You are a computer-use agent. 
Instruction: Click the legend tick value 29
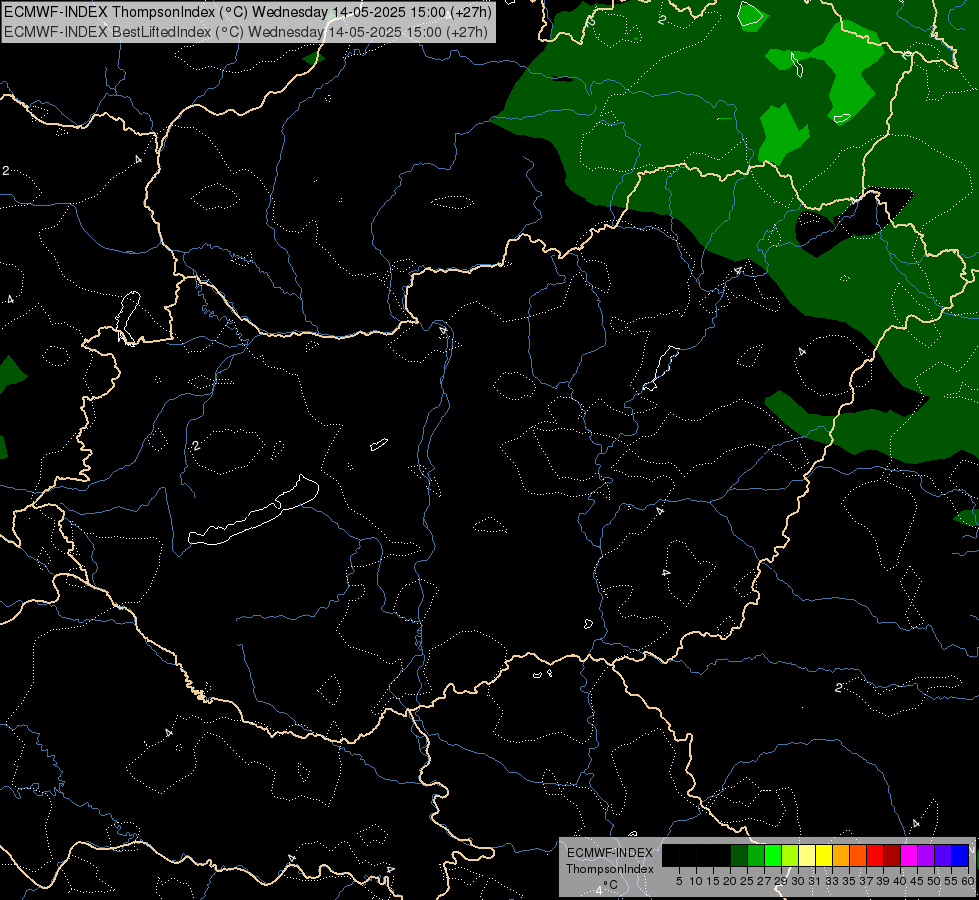(x=780, y=881)
